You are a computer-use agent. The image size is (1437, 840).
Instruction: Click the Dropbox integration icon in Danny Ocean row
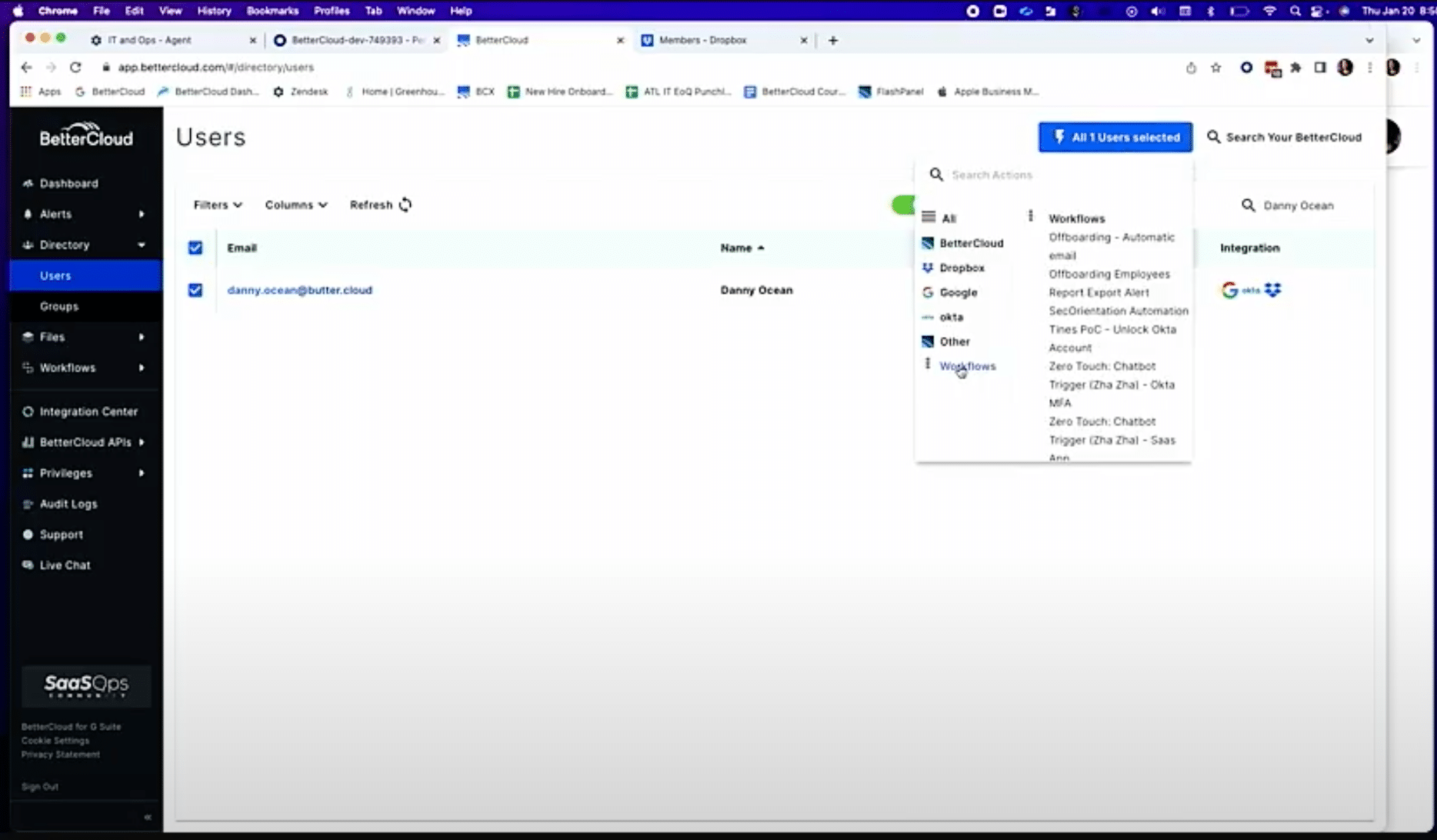tap(1273, 290)
